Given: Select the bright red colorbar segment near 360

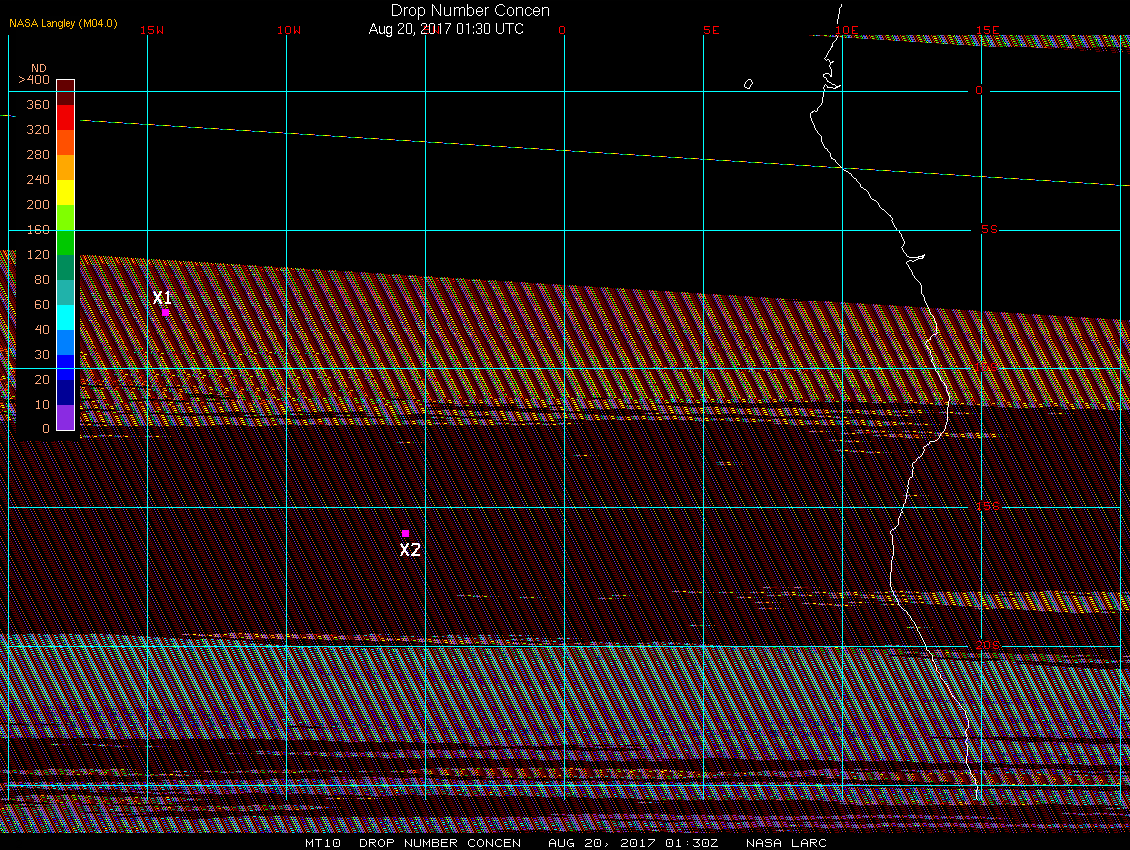Looking at the screenshot, I should pyautogui.click(x=66, y=117).
